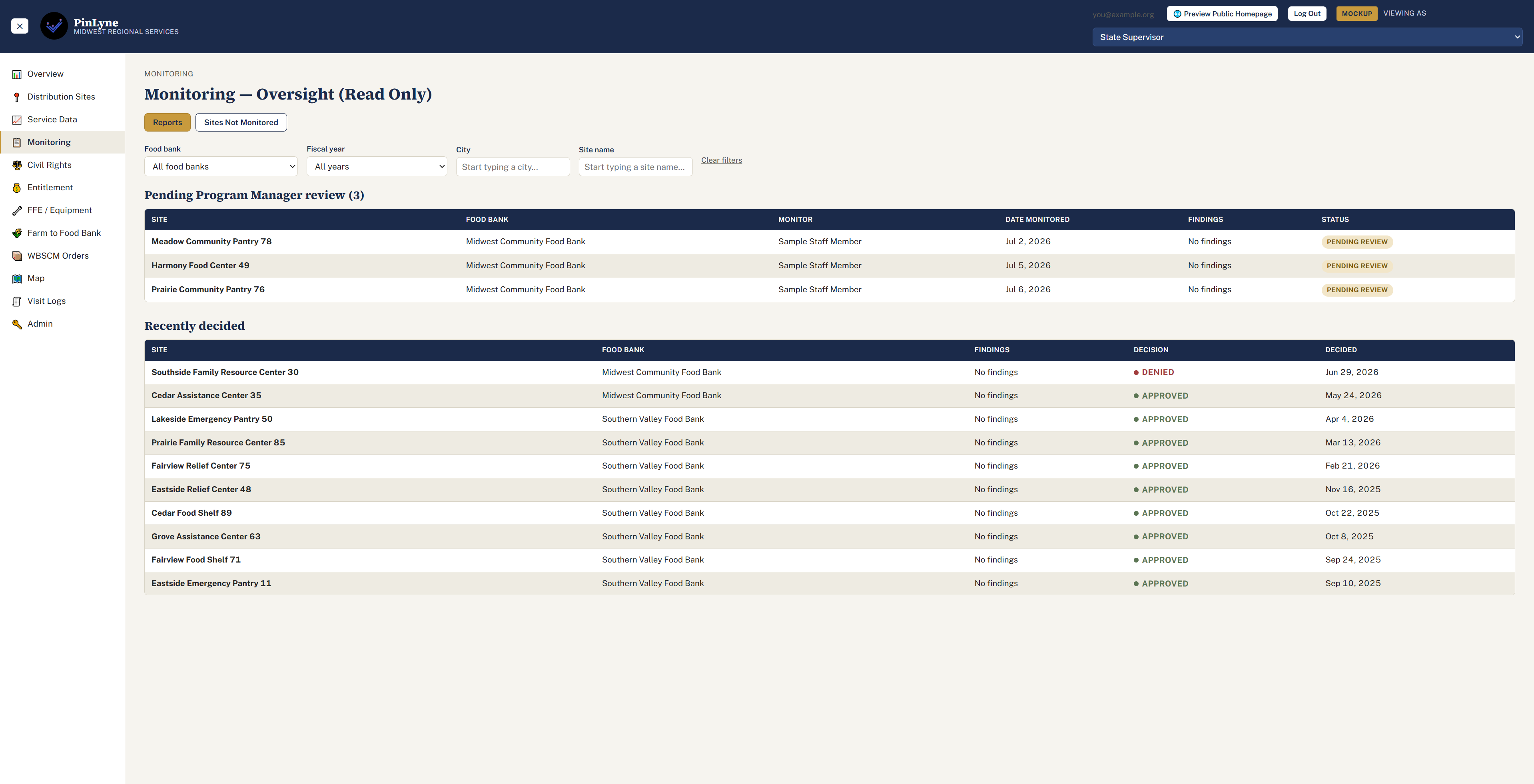Click the FFE / Equipment wrench icon
Viewport: 1534px width, 784px height.
[17, 210]
